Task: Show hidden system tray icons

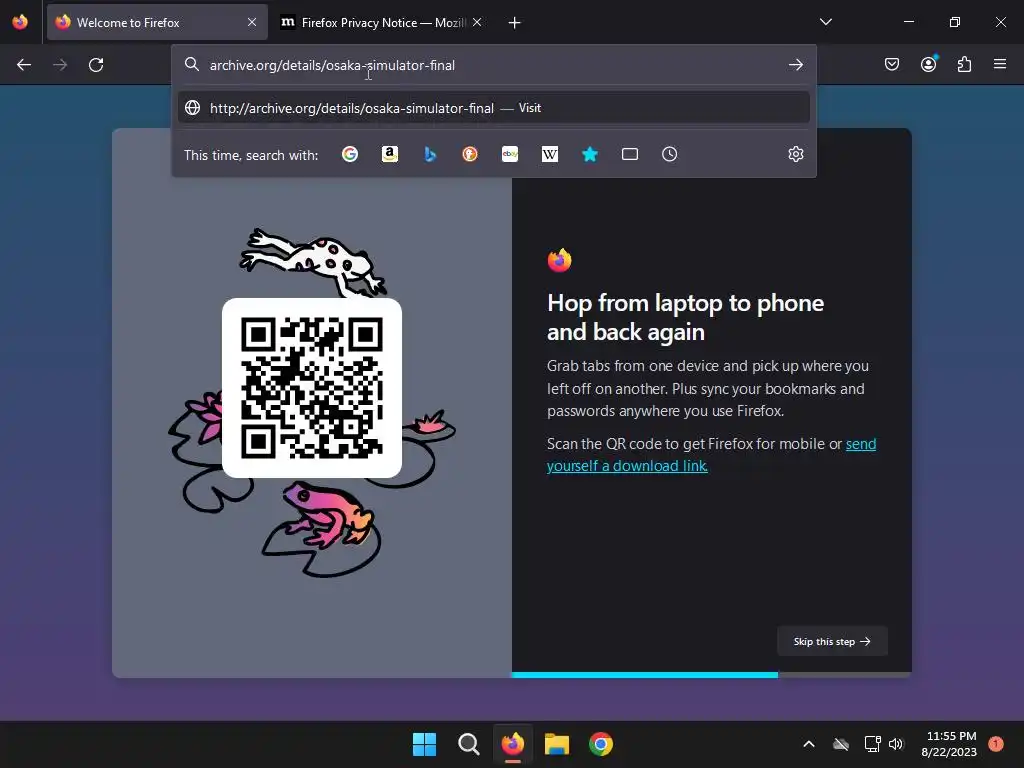Action: coord(808,744)
